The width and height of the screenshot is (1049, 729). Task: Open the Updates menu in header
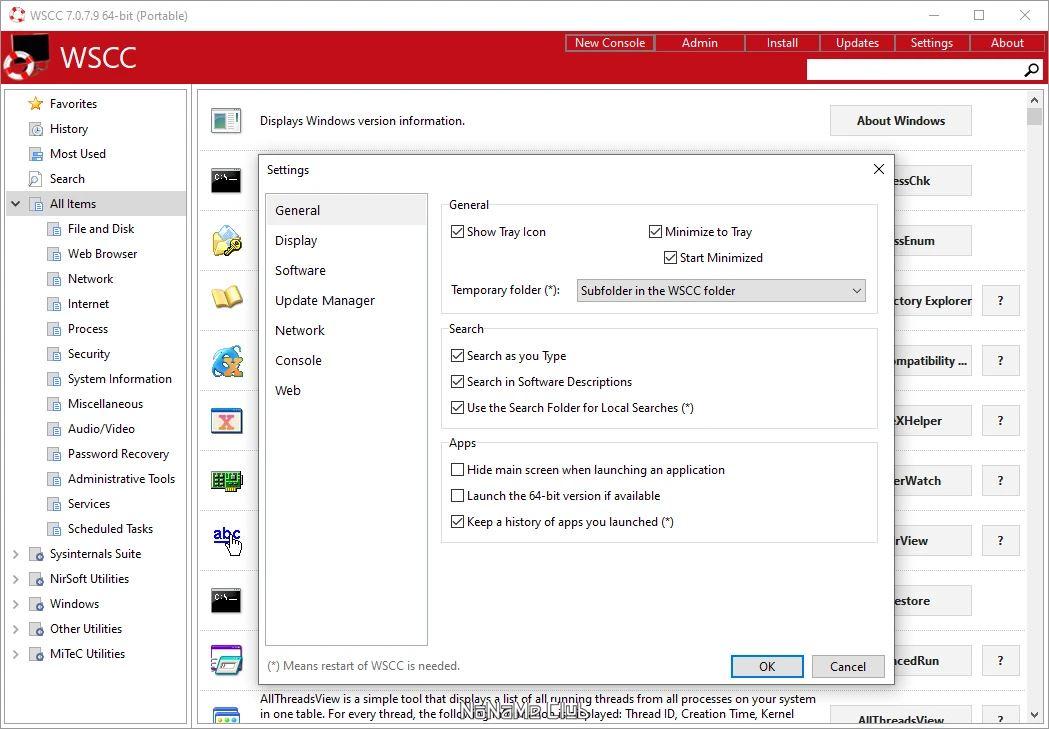point(857,43)
